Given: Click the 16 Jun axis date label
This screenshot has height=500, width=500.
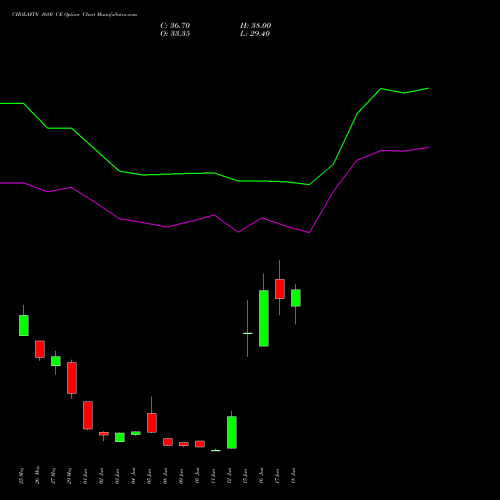Looking at the screenshot, I should click(261, 476).
